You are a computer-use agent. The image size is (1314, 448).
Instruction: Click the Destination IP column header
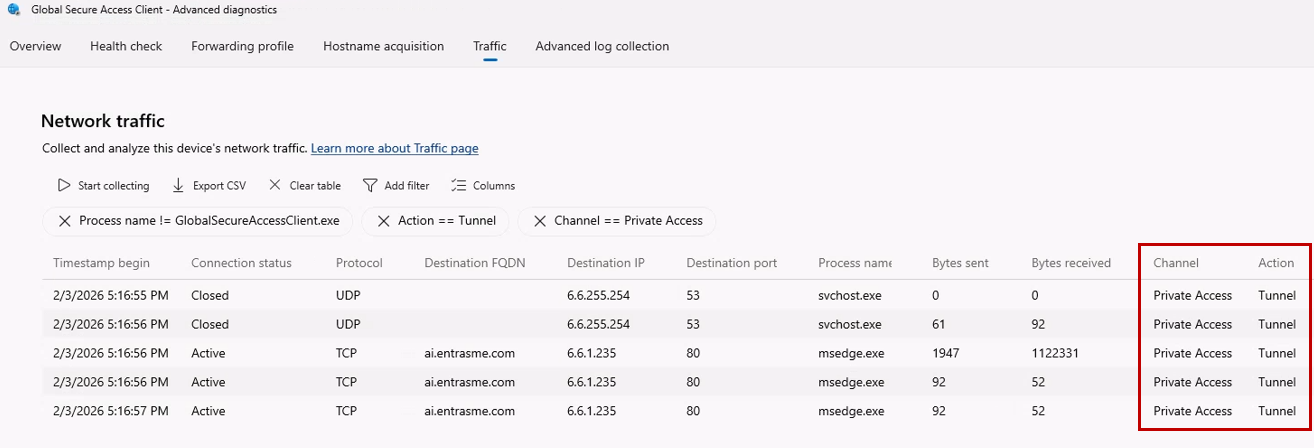[x=607, y=263]
